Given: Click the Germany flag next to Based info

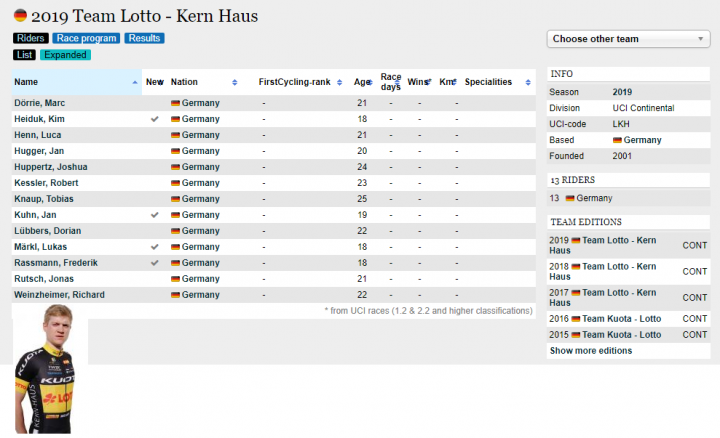Looking at the screenshot, I should click(x=617, y=140).
